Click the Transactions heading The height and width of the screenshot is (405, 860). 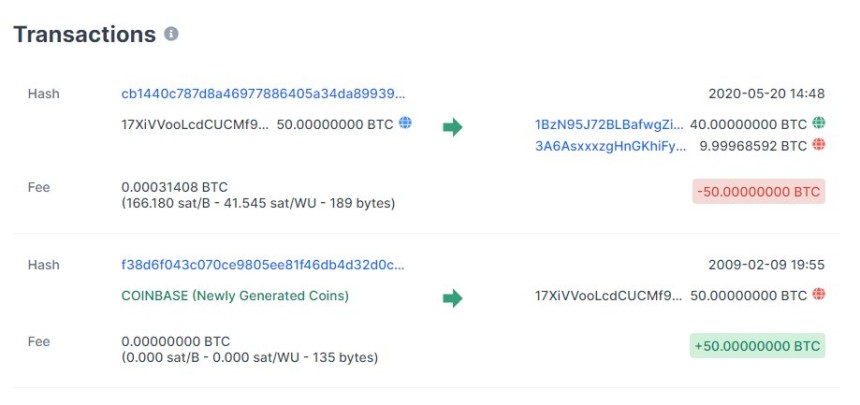(84, 34)
